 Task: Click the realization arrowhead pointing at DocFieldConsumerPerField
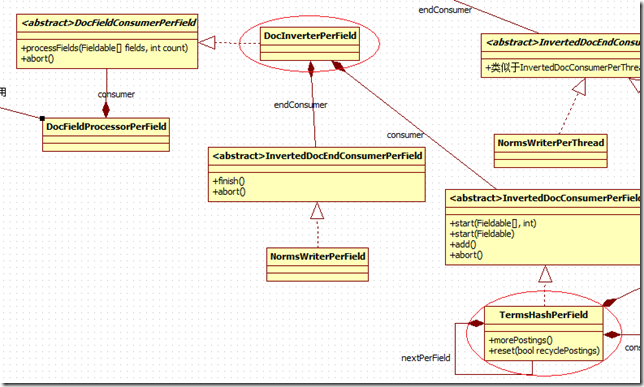click(207, 42)
